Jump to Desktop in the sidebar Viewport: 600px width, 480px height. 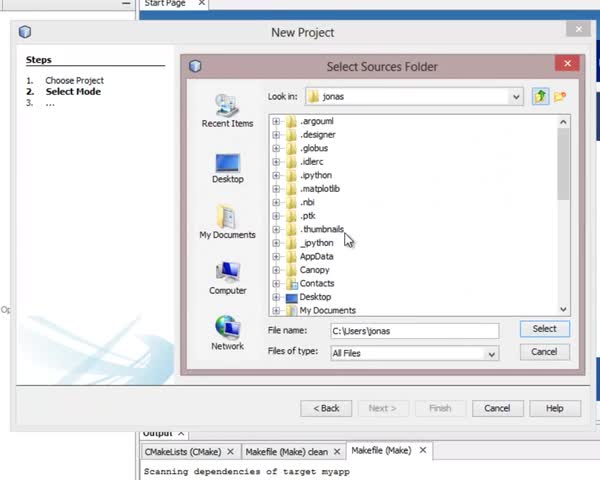tap(228, 168)
